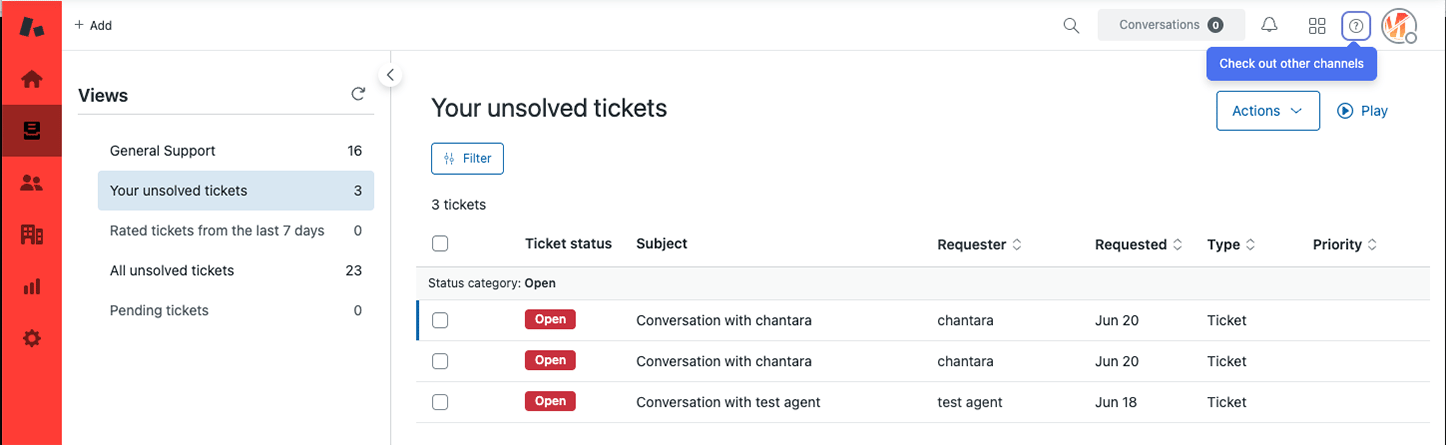Open the Admin gear icon
The width and height of the screenshot is (1446, 446).
pyautogui.click(x=31, y=339)
